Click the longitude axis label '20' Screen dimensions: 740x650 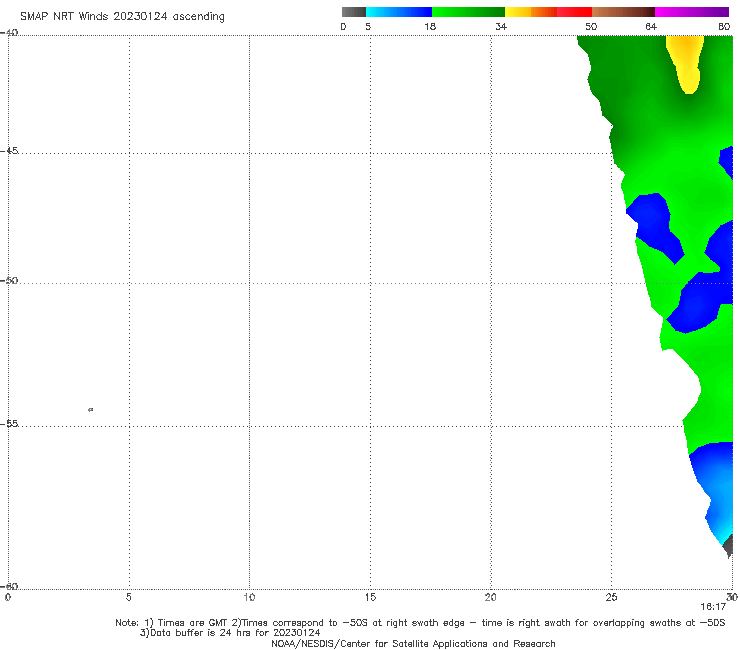pyautogui.click(x=490, y=597)
